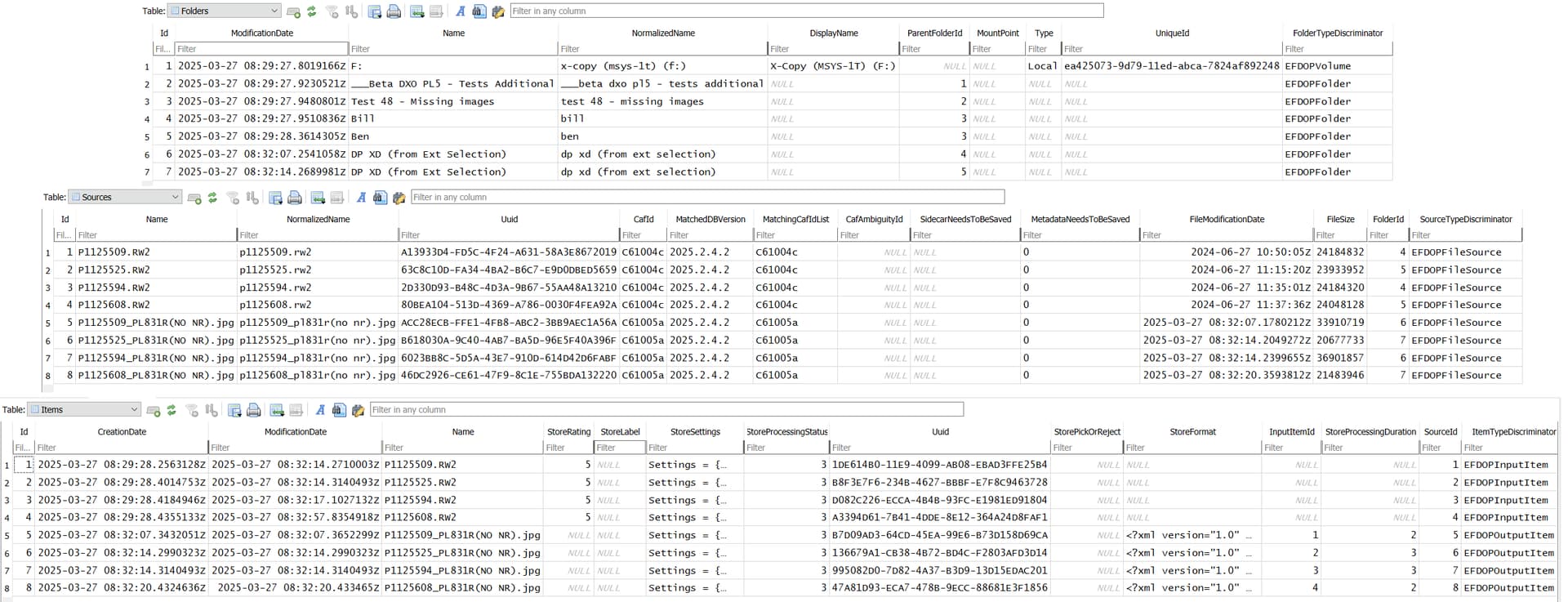This screenshot has height=602, width=1568.
Task: Select Items CreationDate '2025-03-27 08:32:20.4324636Z'
Action: [122, 589]
